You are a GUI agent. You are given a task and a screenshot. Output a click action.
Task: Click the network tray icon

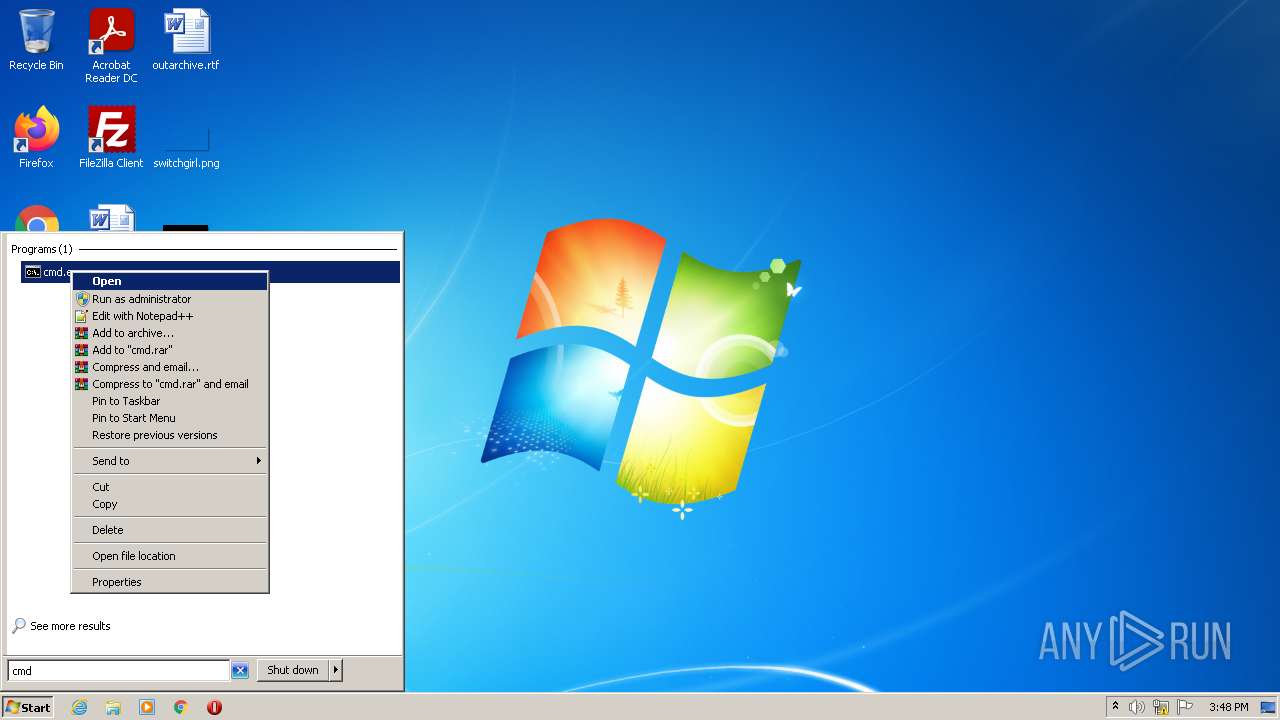click(1161, 707)
